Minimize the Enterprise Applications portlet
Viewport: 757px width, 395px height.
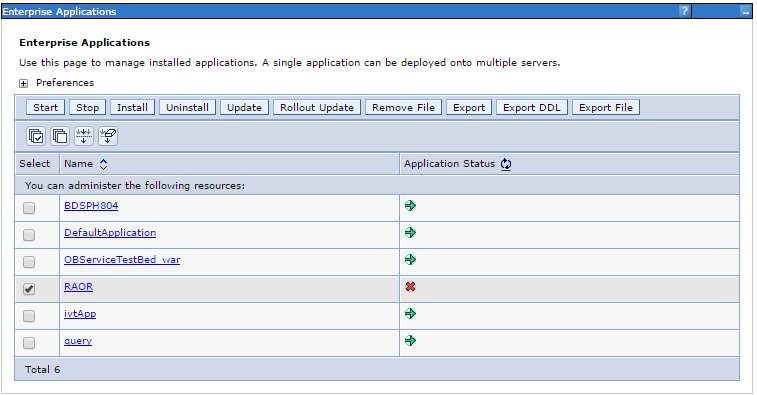click(x=745, y=12)
